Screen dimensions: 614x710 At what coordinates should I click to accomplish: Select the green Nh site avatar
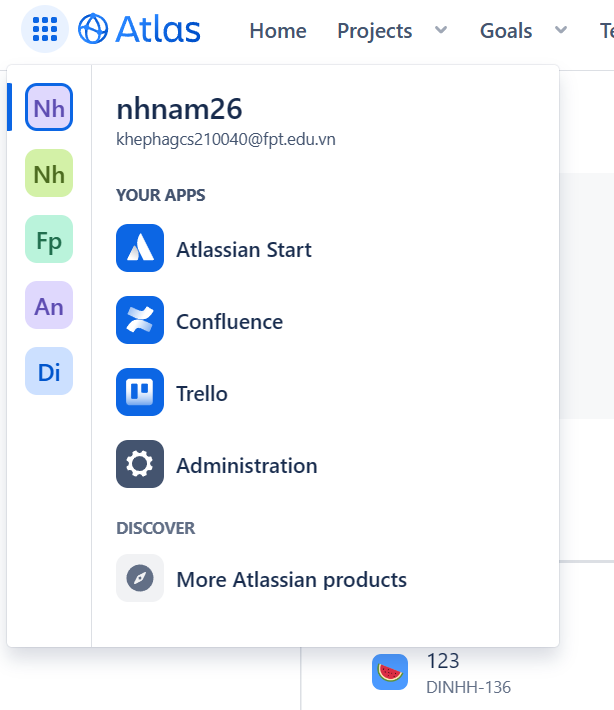pyautogui.click(x=49, y=173)
